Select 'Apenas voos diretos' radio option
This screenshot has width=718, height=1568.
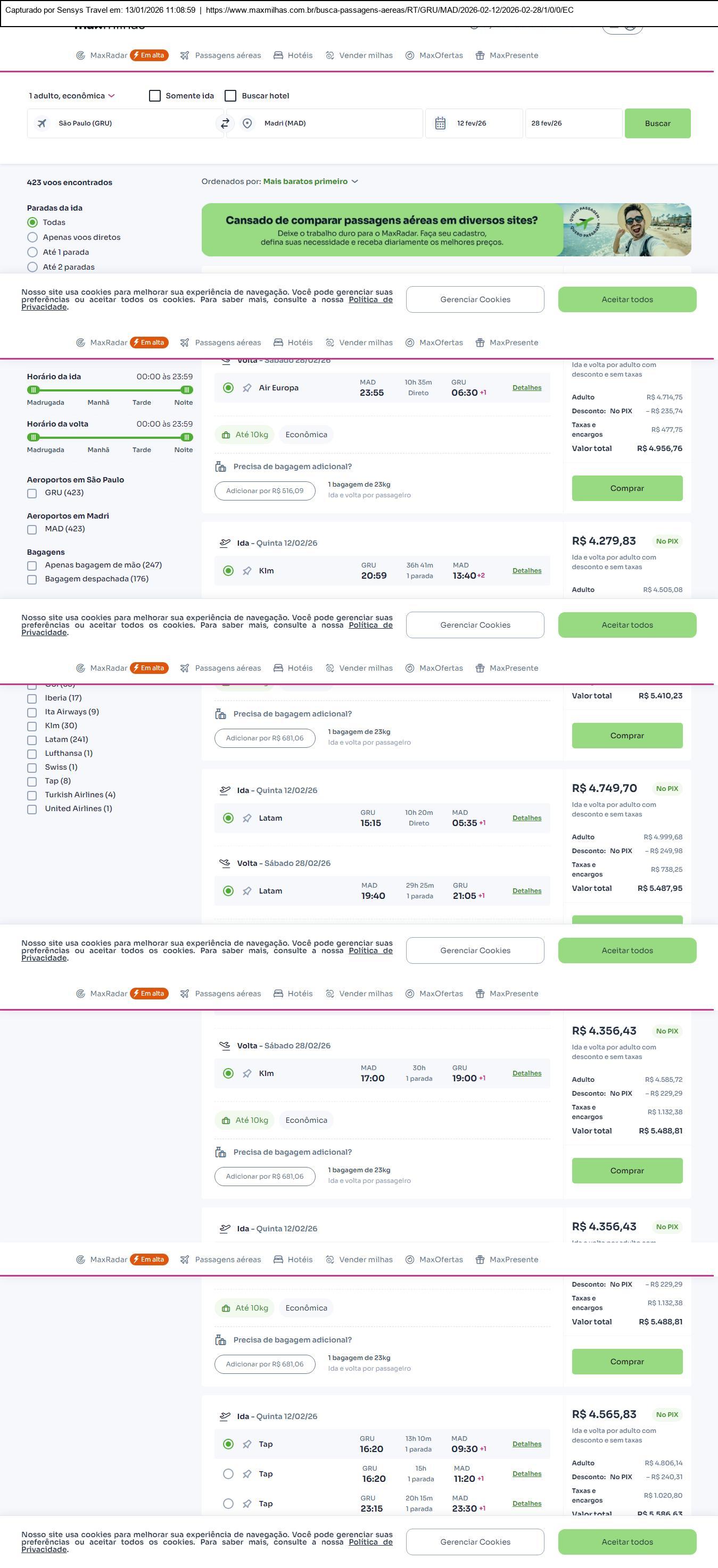(32, 237)
